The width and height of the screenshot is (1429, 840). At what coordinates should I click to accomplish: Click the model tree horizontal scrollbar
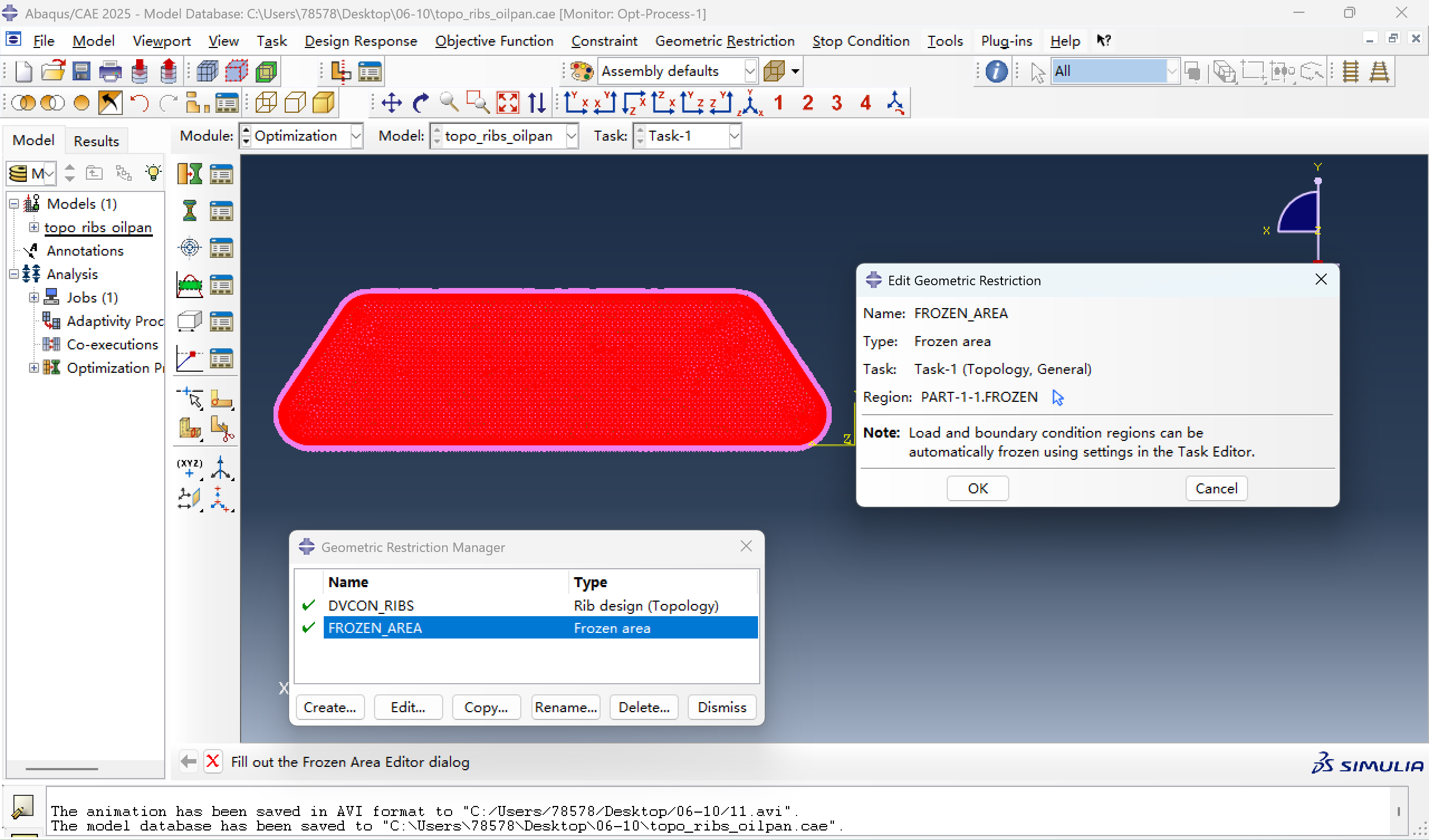coord(61,769)
